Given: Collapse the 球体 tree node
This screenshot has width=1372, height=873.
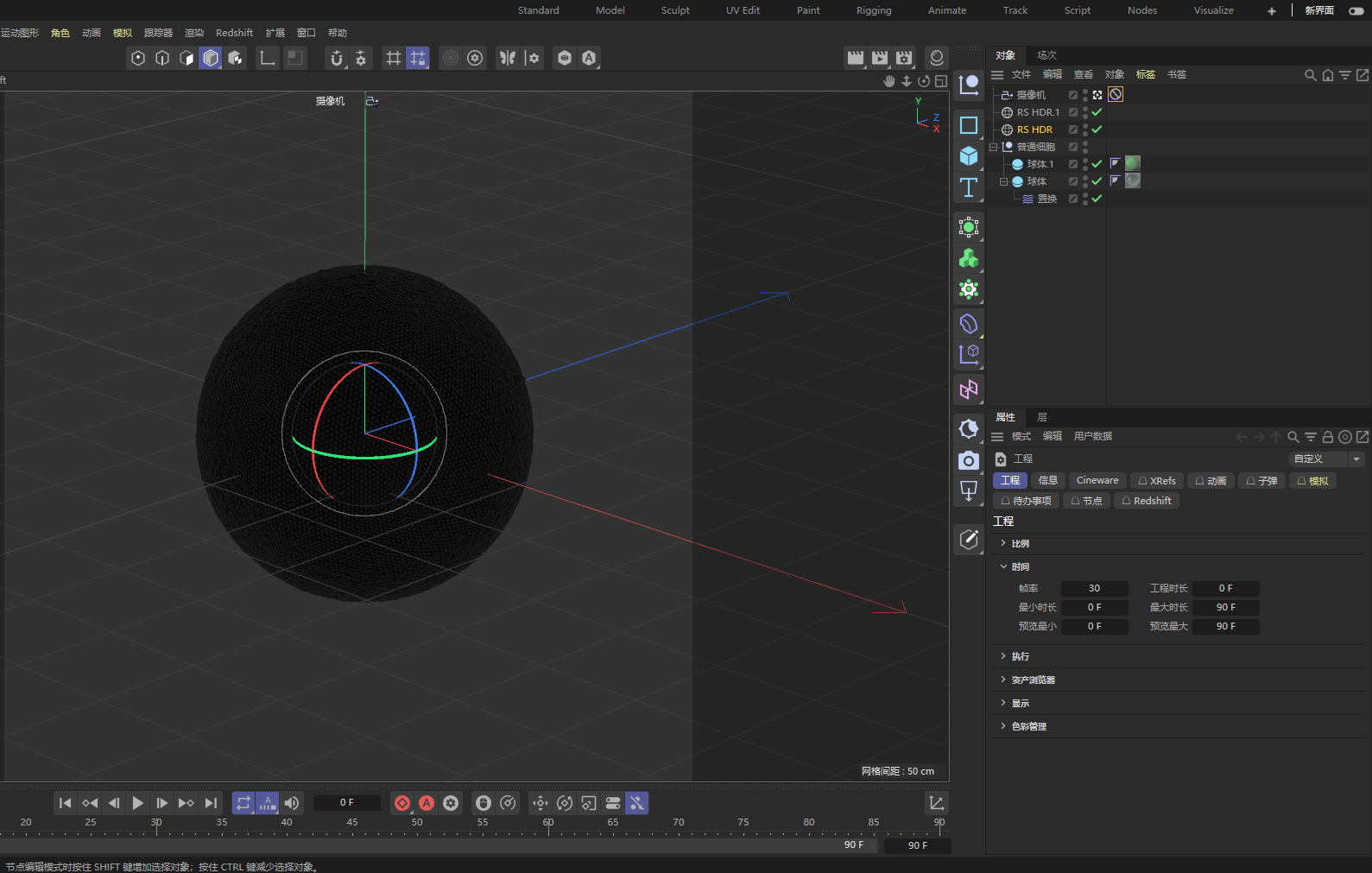Looking at the screenshot, I should tap(1003, 181).
